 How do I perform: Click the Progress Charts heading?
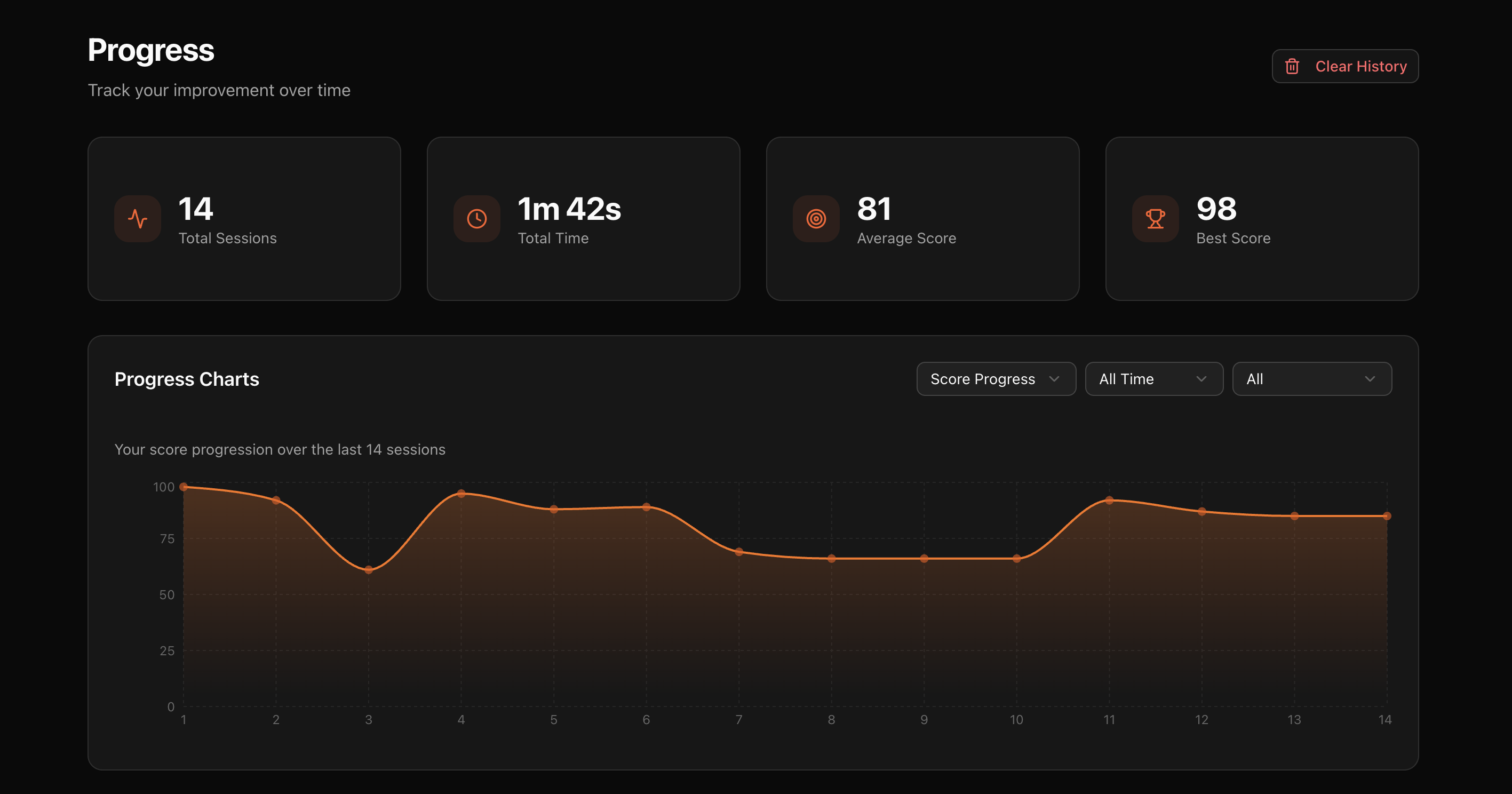coord(187,379)
